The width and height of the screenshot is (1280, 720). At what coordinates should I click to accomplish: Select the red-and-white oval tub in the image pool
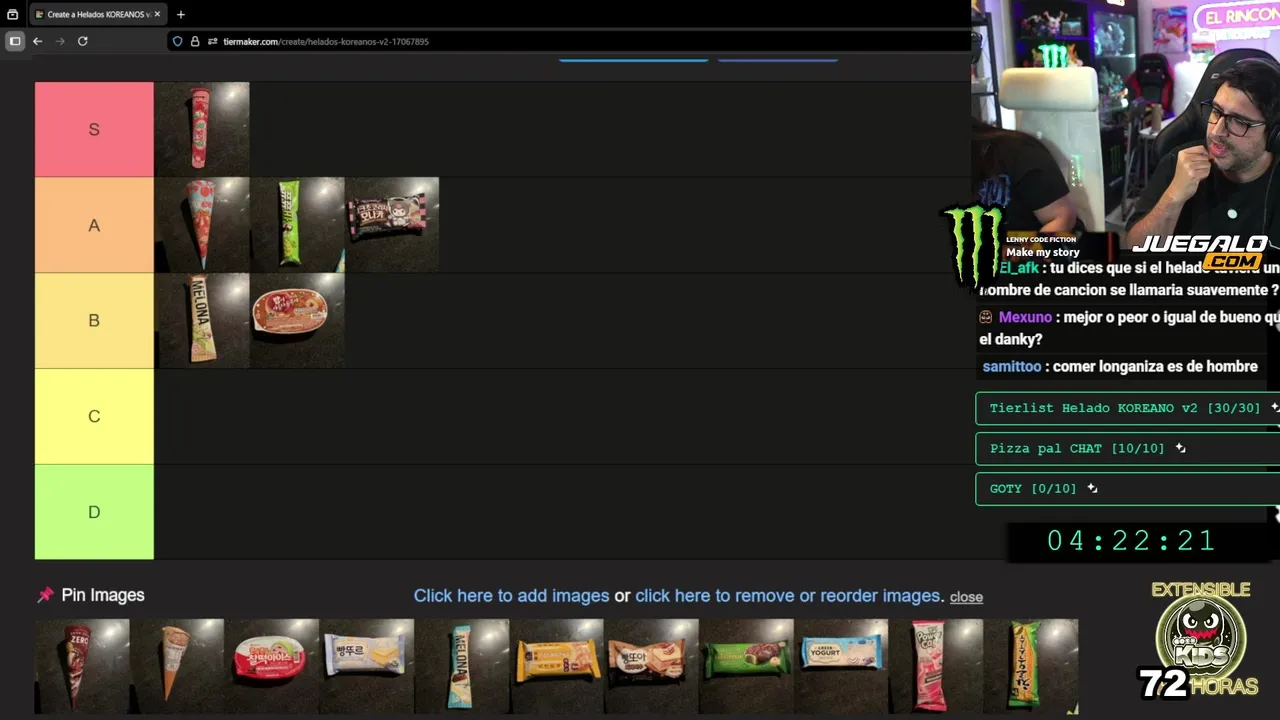click(x=271, y=666)
